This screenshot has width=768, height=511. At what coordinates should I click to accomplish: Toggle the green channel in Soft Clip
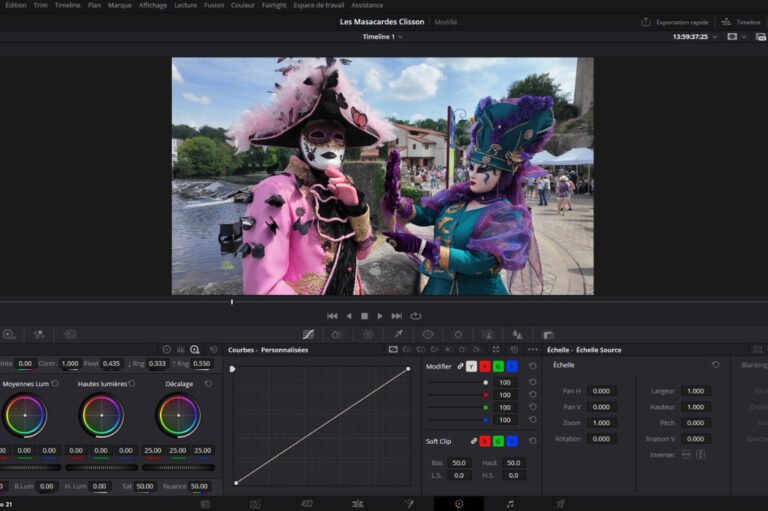[498, 441]
